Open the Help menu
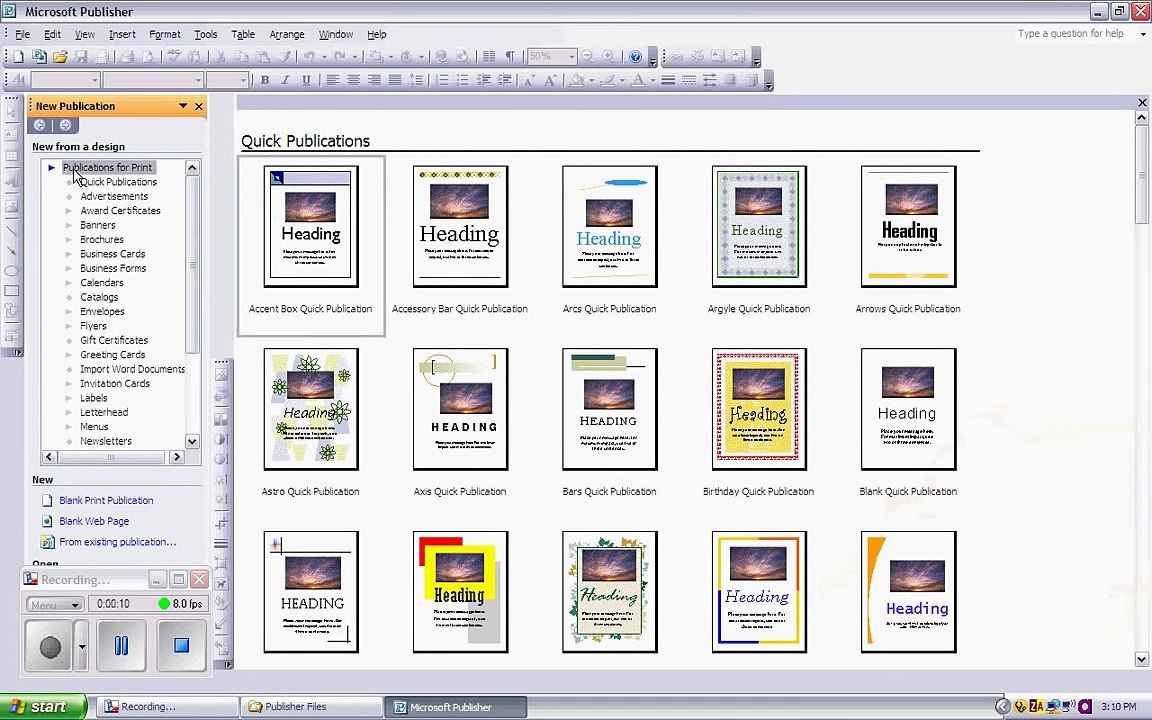This screenshot has height=720, width=1152. [x=376, y=35]
